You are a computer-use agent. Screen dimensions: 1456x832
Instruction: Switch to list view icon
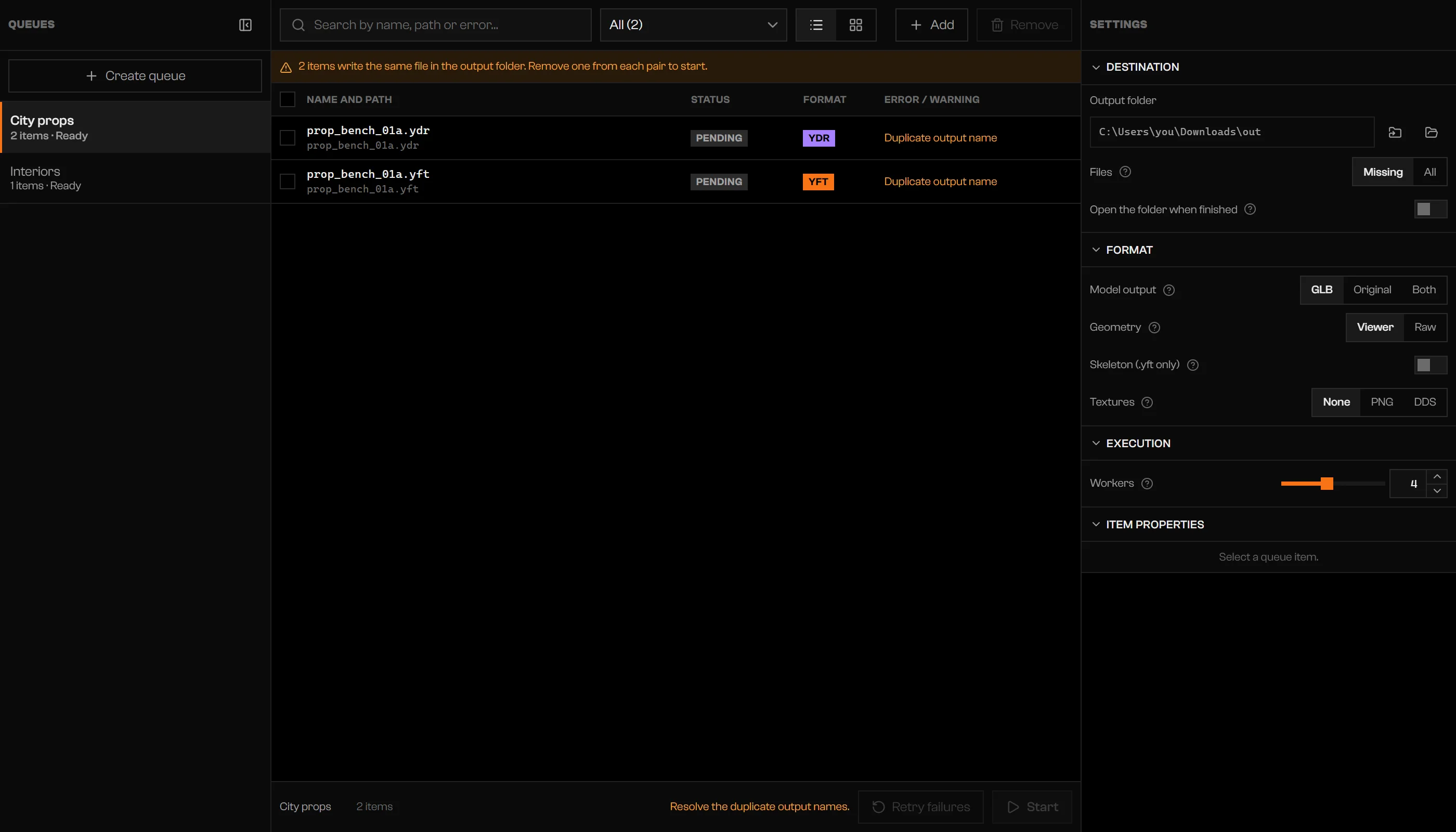(816, 24)
